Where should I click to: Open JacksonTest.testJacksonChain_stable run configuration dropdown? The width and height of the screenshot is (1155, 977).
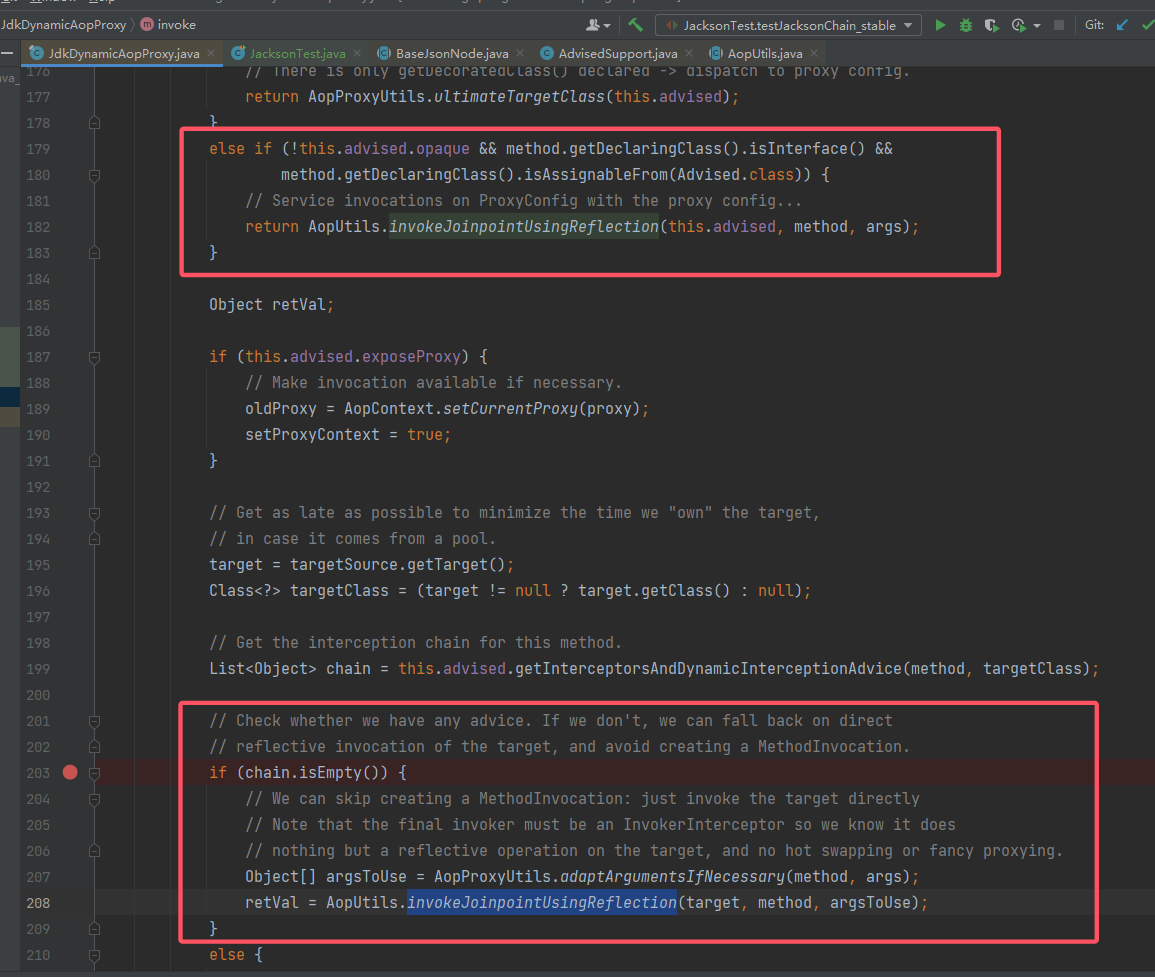click(x=788, y=25)
